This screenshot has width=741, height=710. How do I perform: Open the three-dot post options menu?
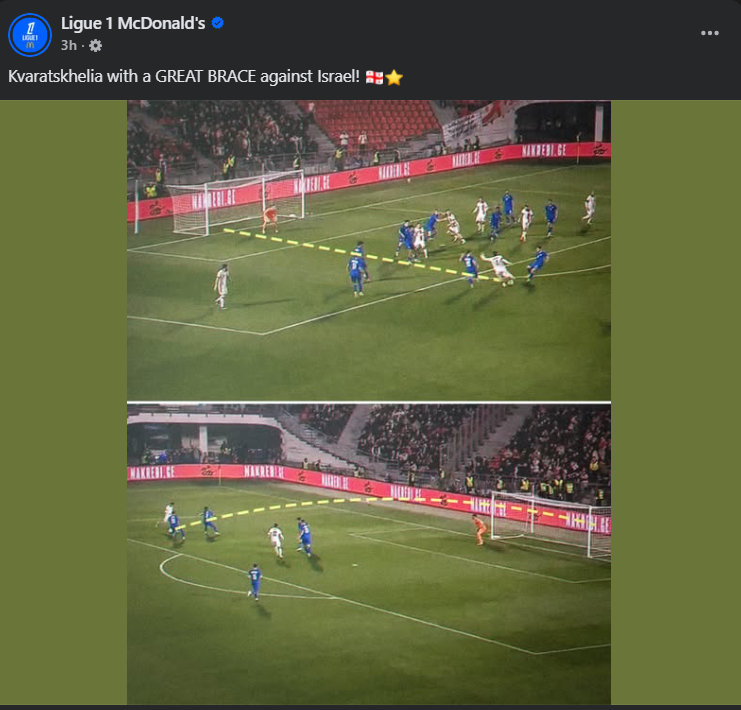[709, 33]
